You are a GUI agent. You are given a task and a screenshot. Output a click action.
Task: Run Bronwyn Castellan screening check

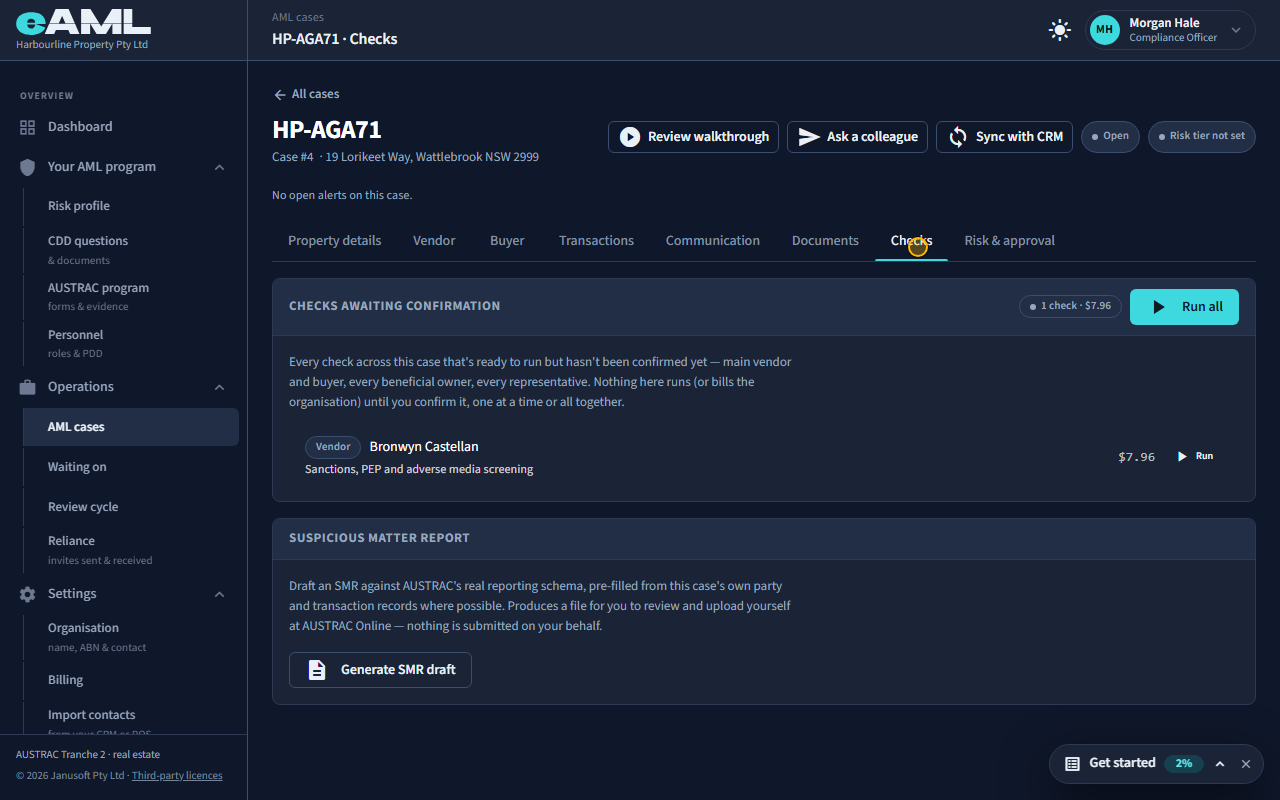(1194, 456)
